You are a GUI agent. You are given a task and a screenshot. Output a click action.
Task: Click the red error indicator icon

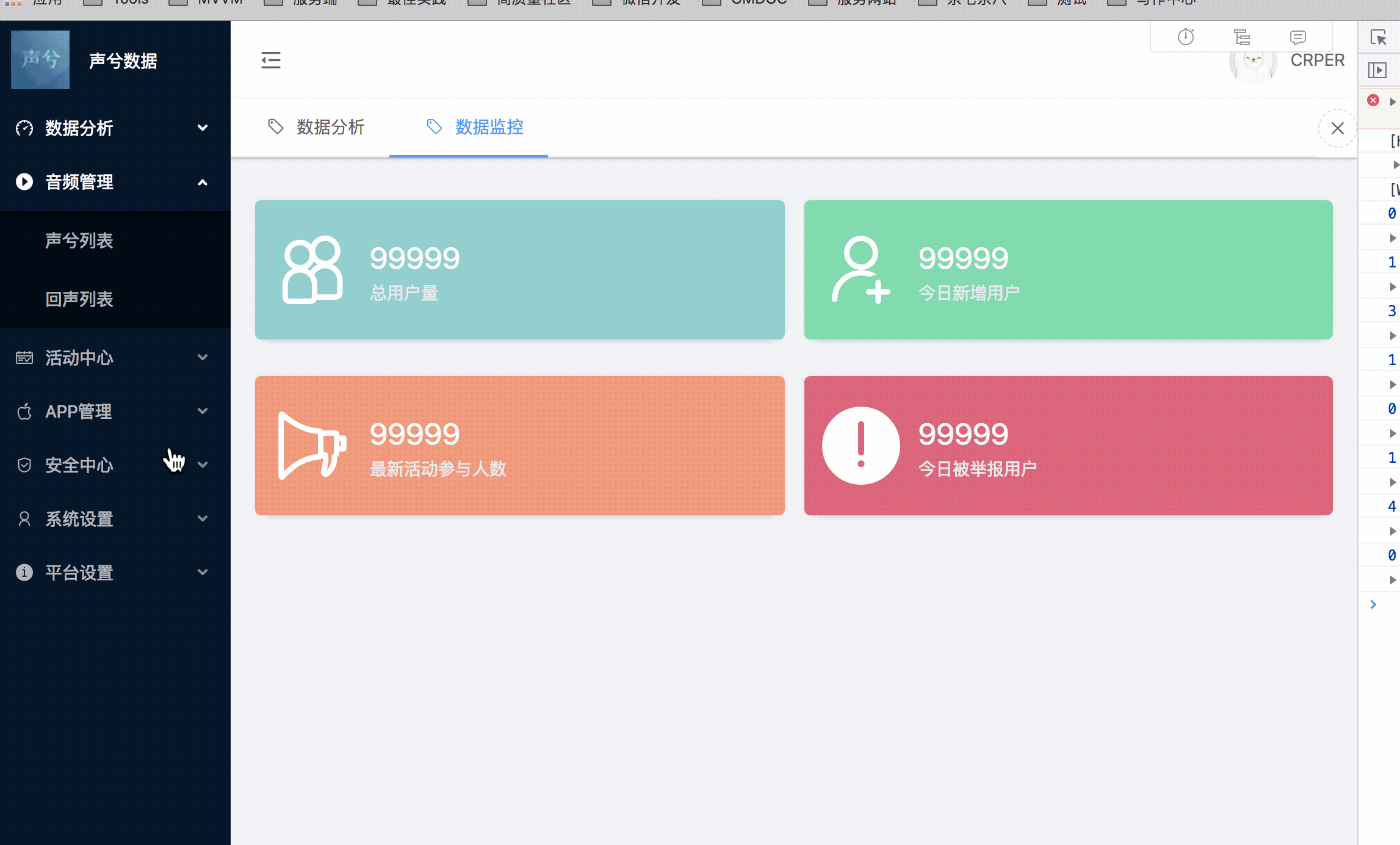click(1373, 100)
